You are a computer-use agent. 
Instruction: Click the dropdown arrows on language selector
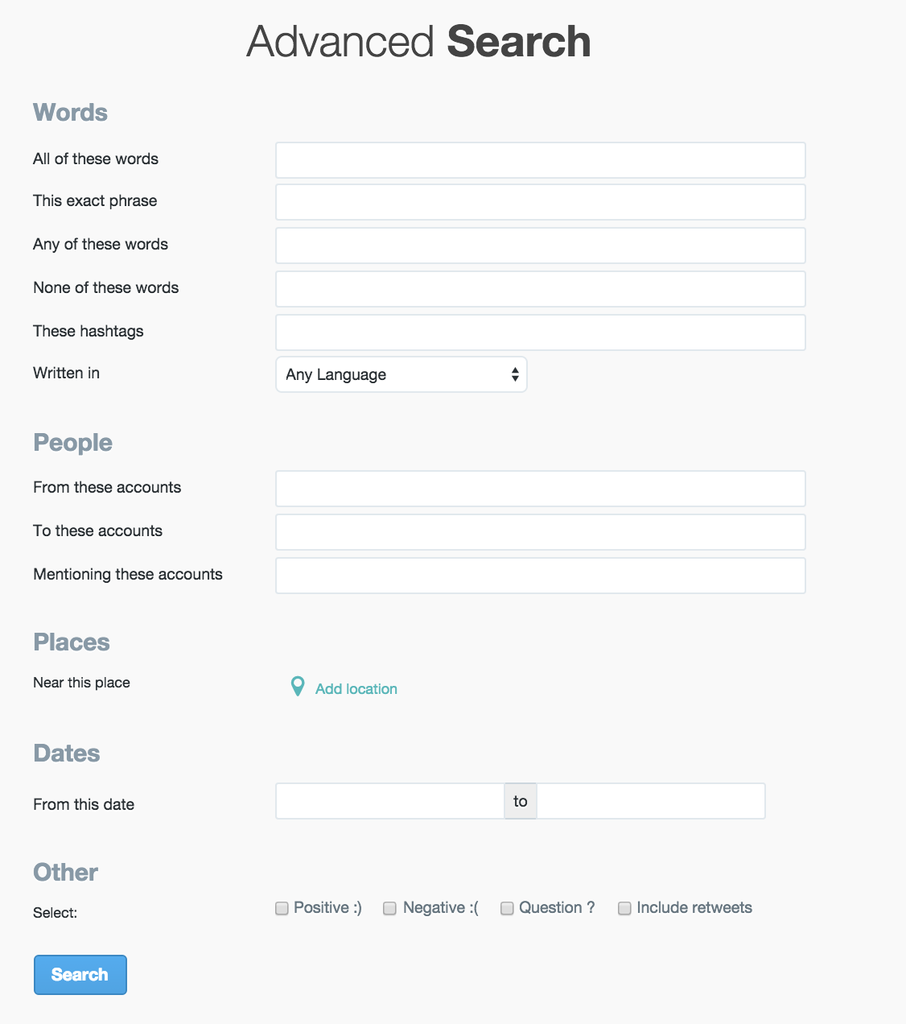515,375
